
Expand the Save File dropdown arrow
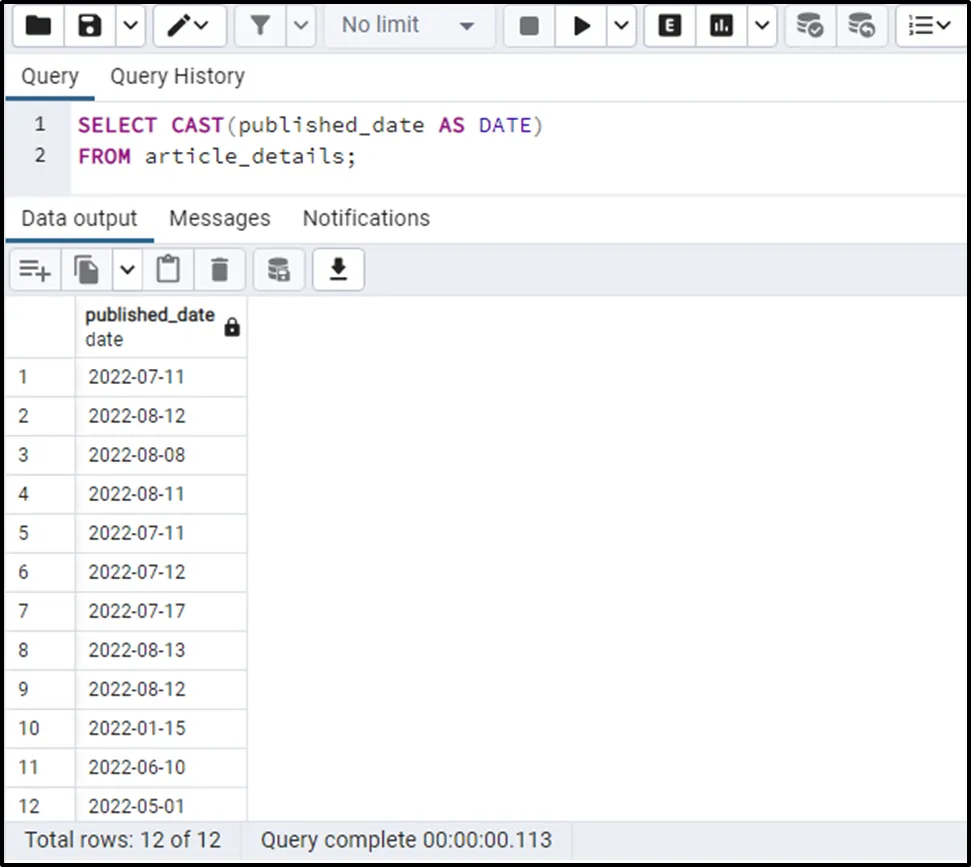click(x=131, y=26)
